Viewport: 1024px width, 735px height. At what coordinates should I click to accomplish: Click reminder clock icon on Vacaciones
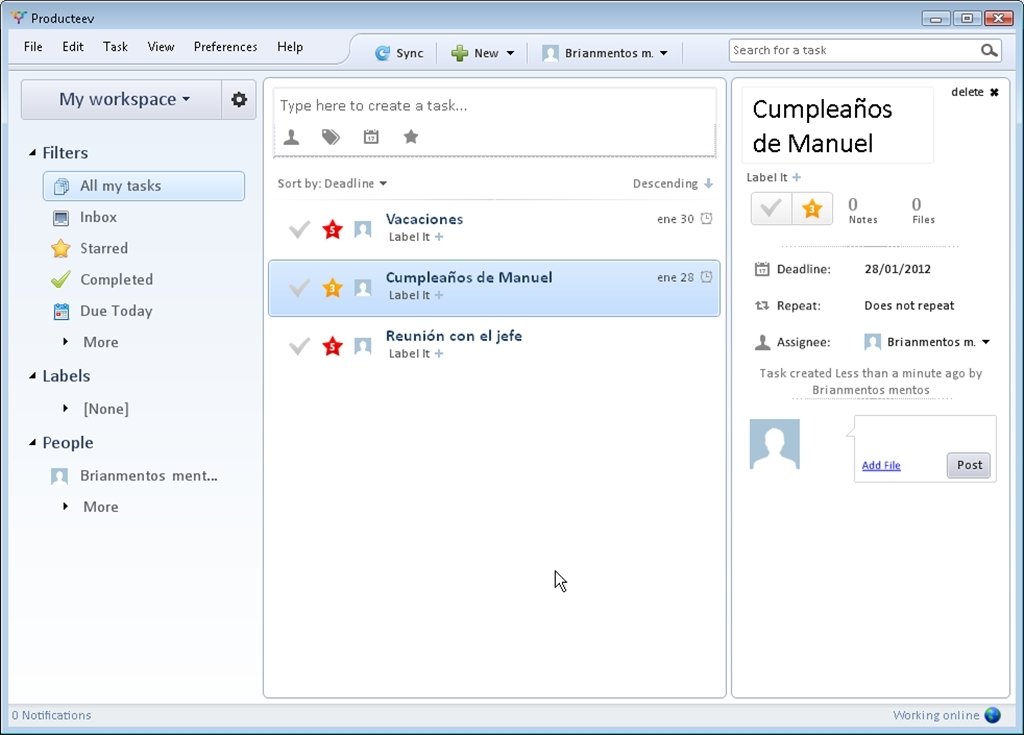click(707, 219)
